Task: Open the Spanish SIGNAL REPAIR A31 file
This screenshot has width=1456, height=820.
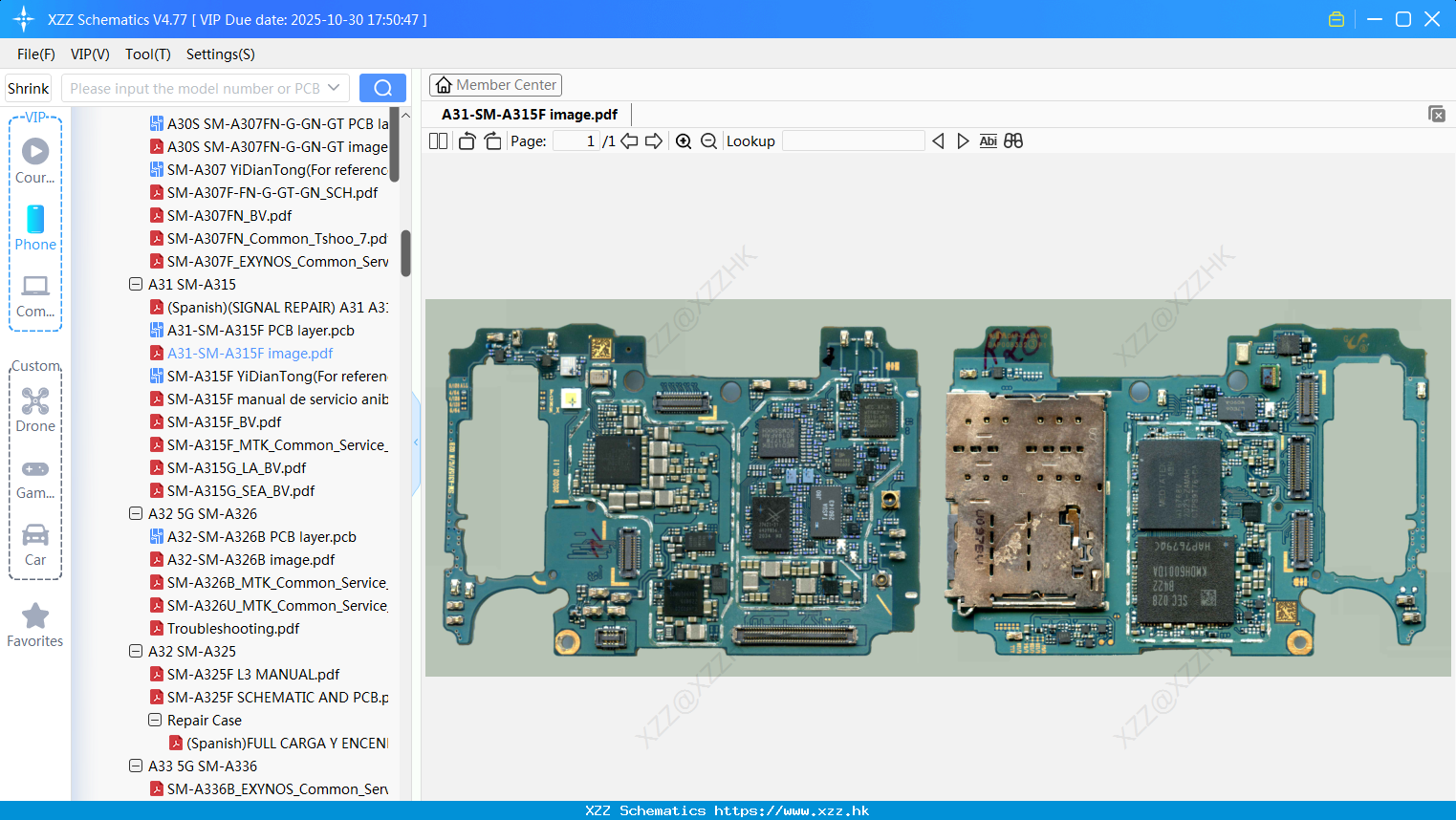Action: pyautogui.click(x=269, y=307)
